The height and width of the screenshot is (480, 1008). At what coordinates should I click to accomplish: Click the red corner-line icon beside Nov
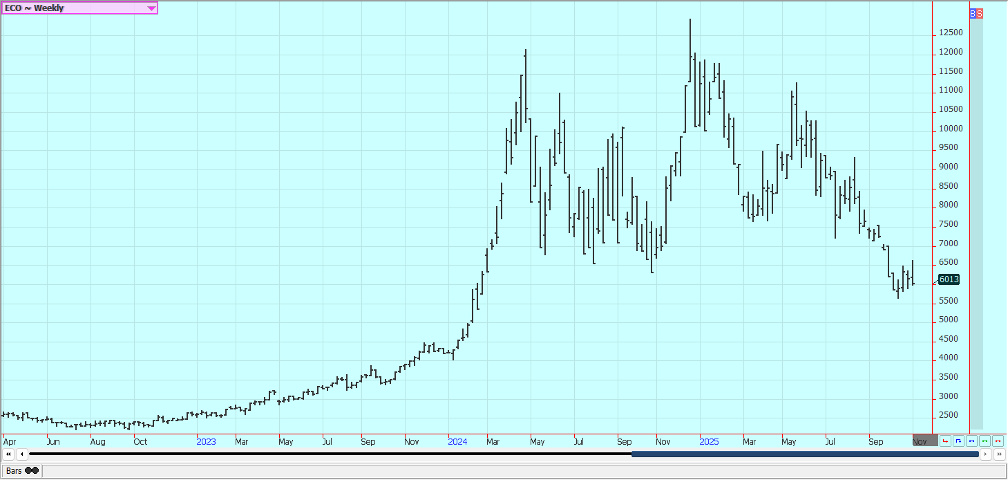945,440
